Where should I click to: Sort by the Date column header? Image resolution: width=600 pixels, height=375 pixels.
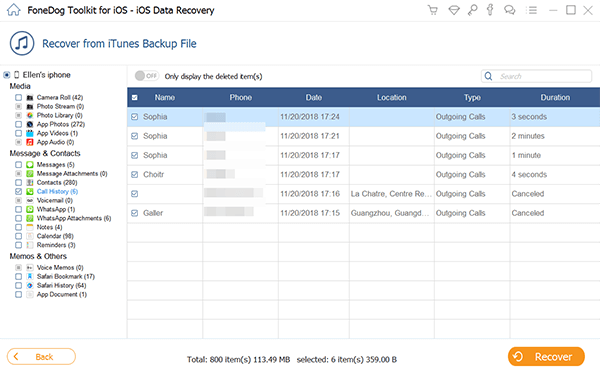(x=314, y=98)
